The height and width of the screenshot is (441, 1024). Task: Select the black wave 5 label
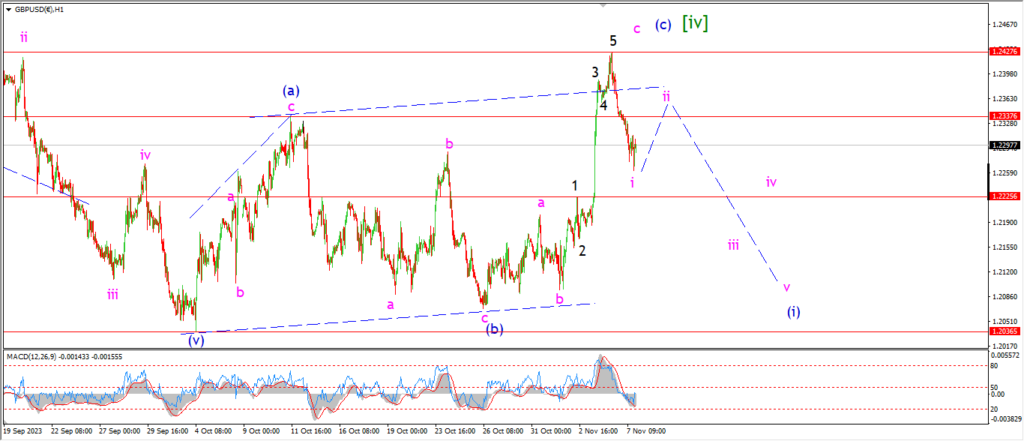coord(613,41)
